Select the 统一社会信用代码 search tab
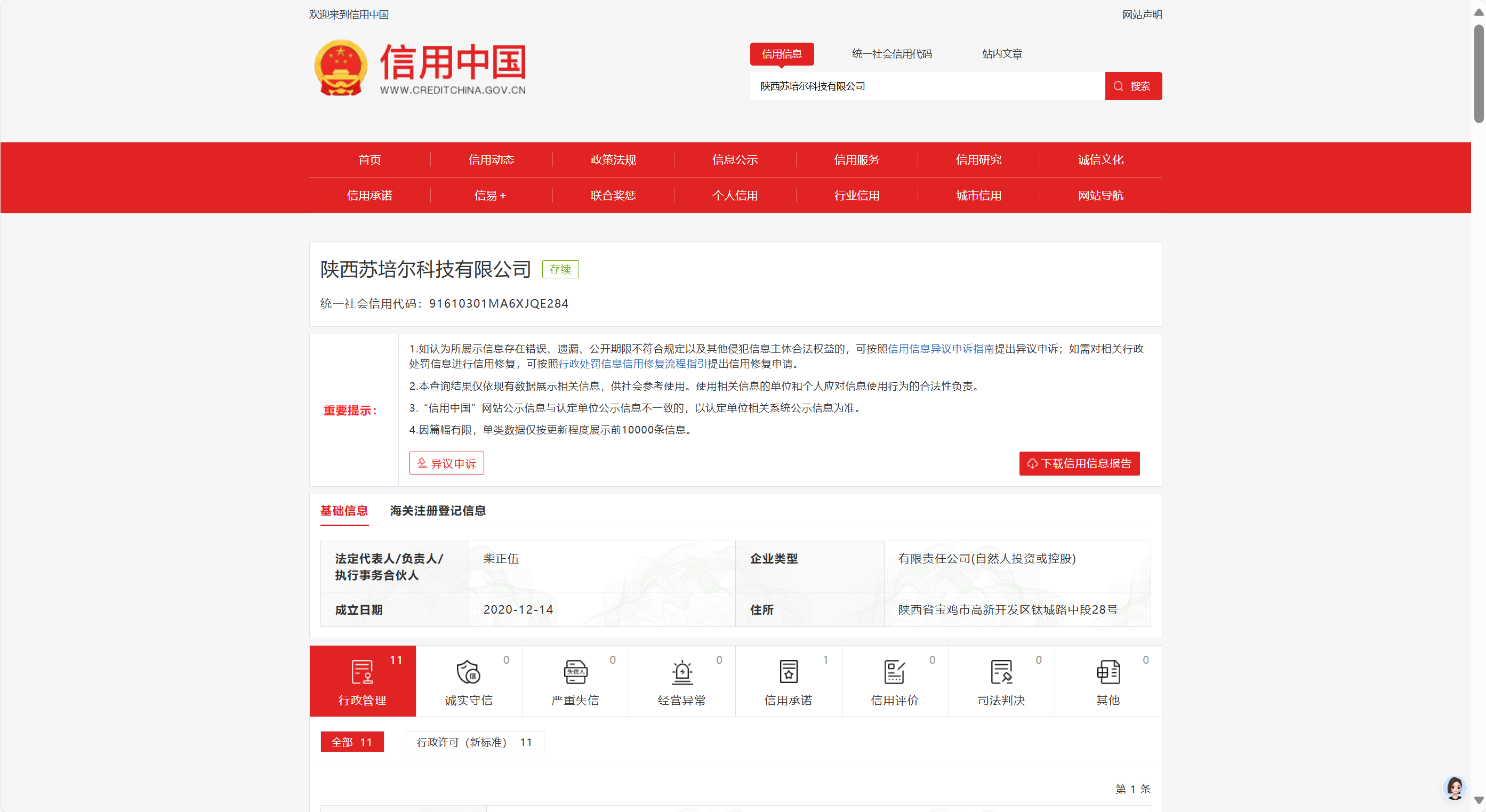This screenshot has width=1486, height=812. [892, 54]
